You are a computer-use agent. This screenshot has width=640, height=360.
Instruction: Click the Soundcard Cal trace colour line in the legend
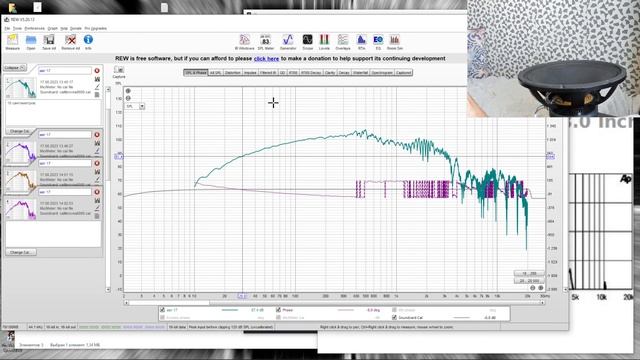[x=462, y=318]
